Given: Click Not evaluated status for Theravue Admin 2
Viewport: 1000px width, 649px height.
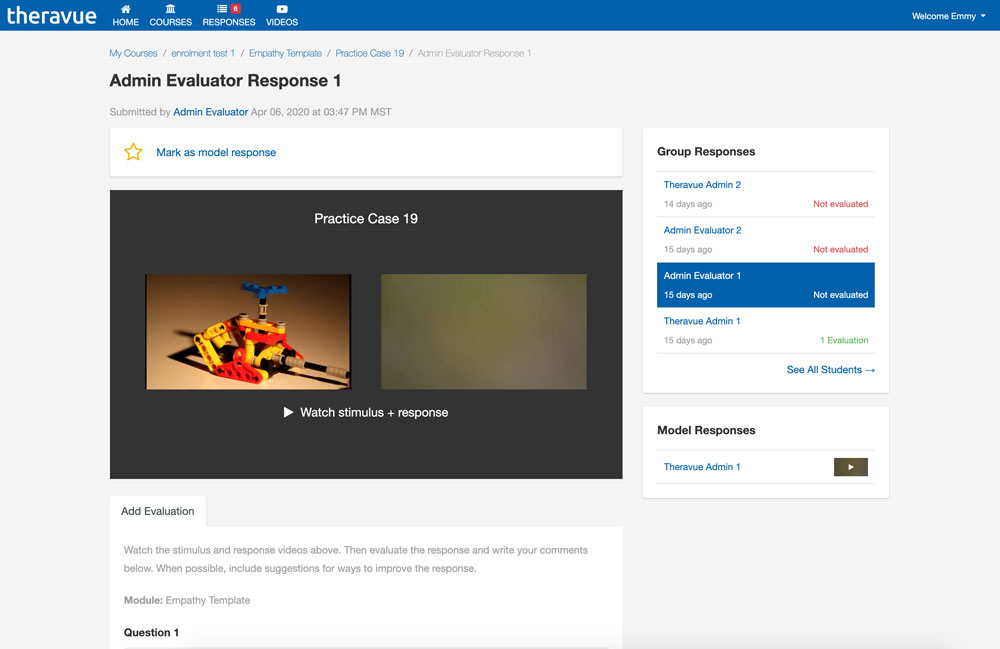Looking at the screenshot, I should 841,204.
